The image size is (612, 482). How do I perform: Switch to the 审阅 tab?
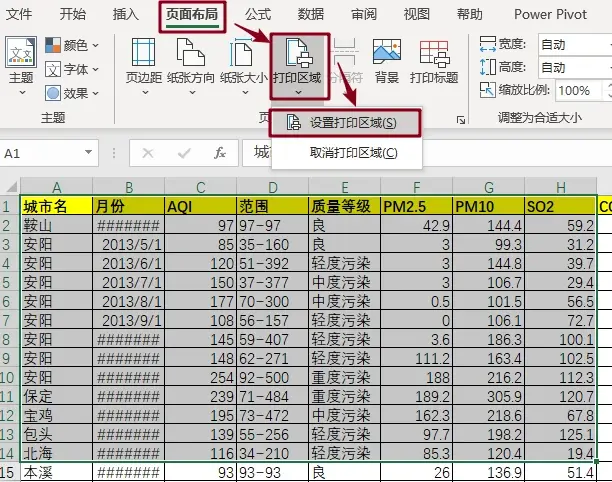[364, 14]
